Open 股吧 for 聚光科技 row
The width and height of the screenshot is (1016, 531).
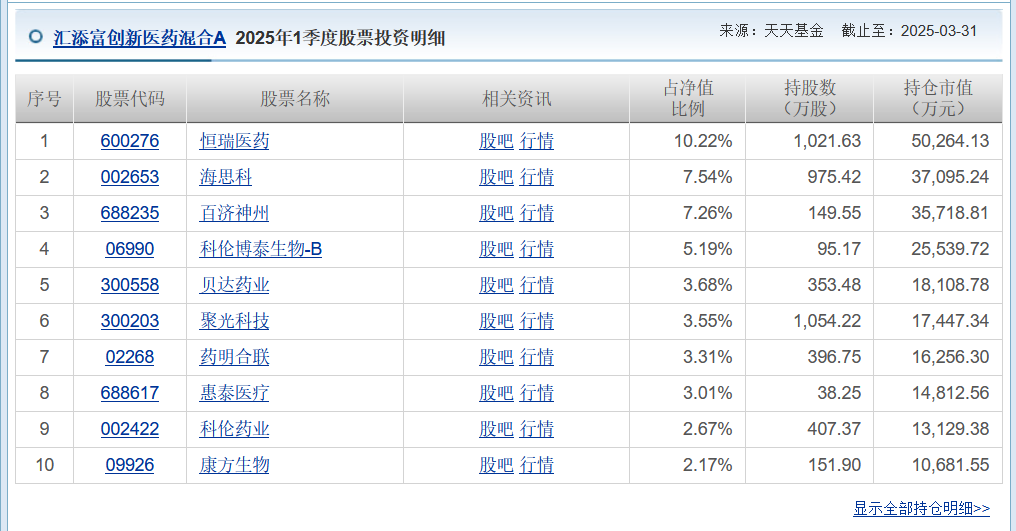point(496,321)
